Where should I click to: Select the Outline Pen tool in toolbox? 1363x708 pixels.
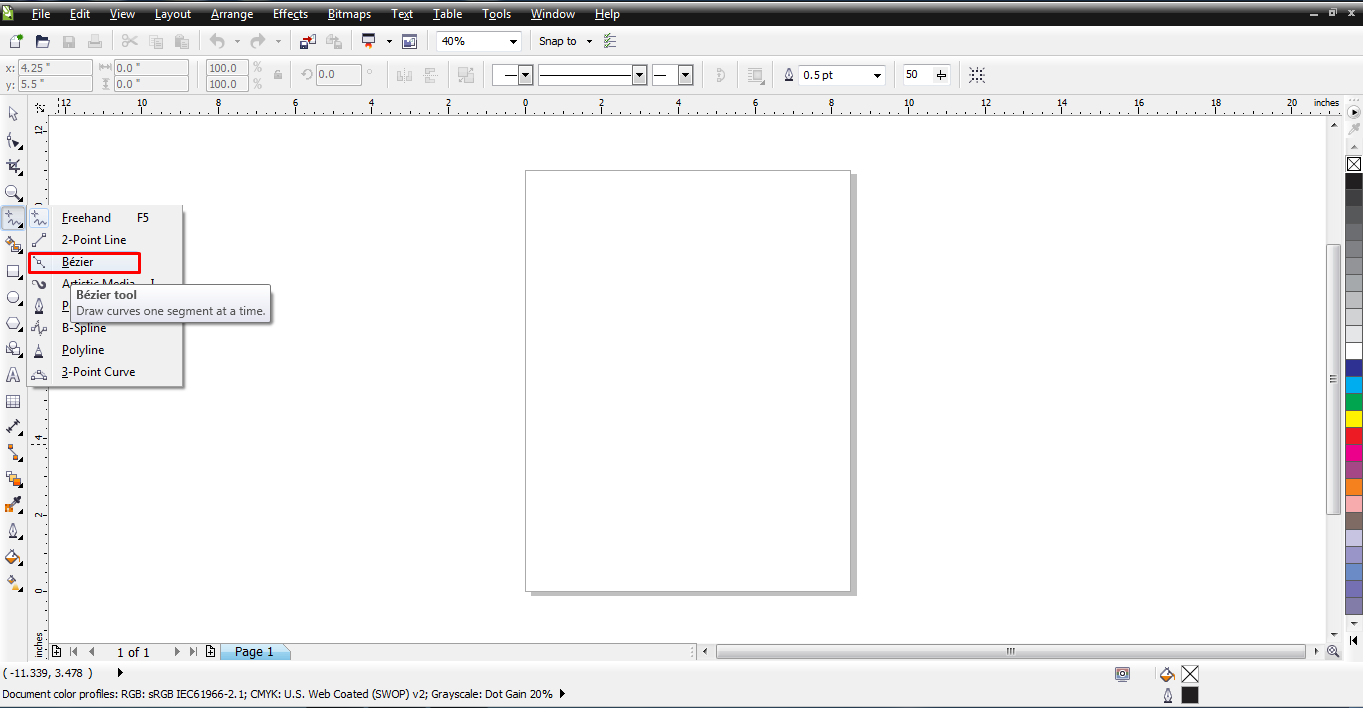point(13,531)
